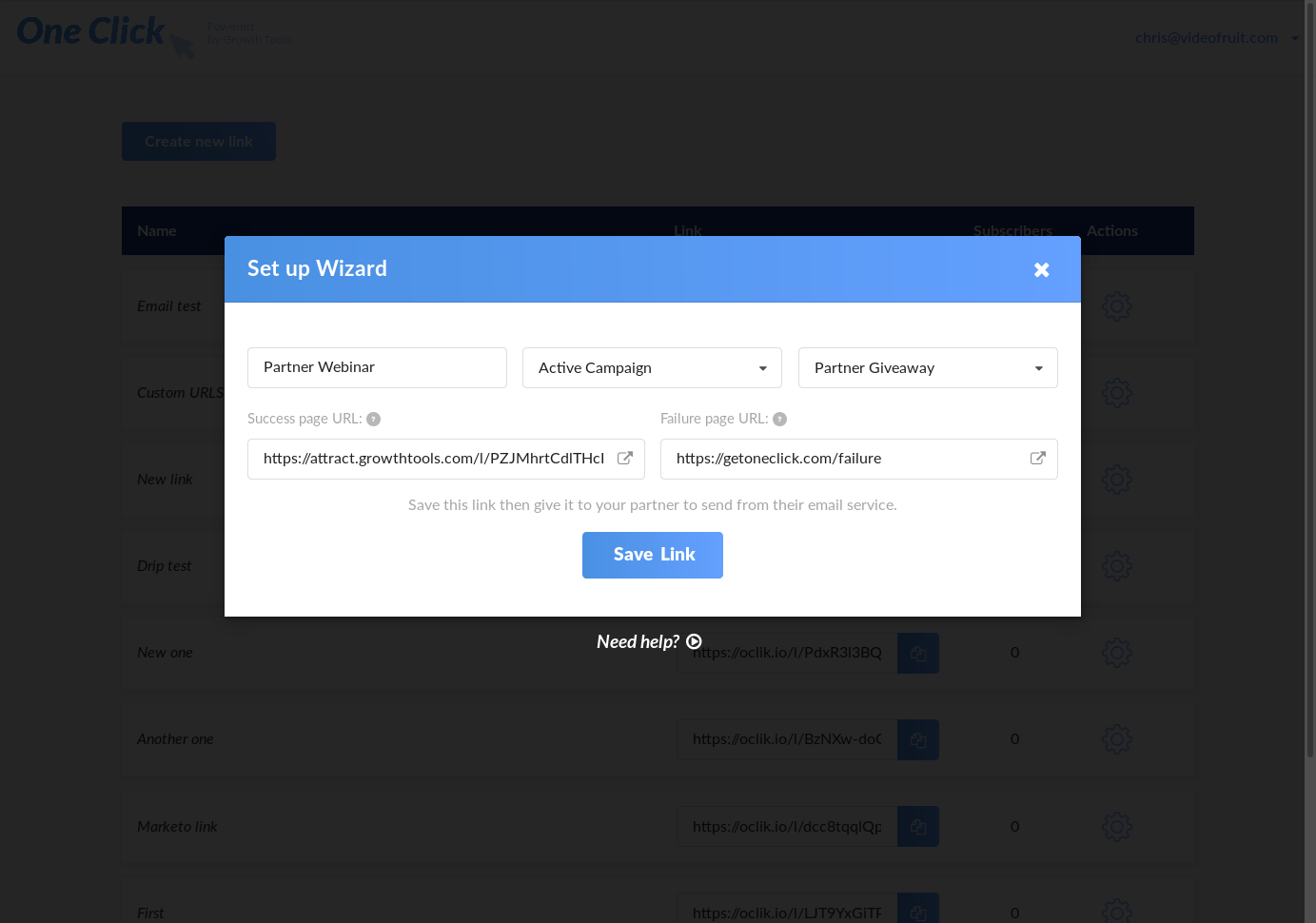Image resolution: width=1316 pixels, height=923 pixels.
Task: Click the One Click logo
Action: click(105, 36)
